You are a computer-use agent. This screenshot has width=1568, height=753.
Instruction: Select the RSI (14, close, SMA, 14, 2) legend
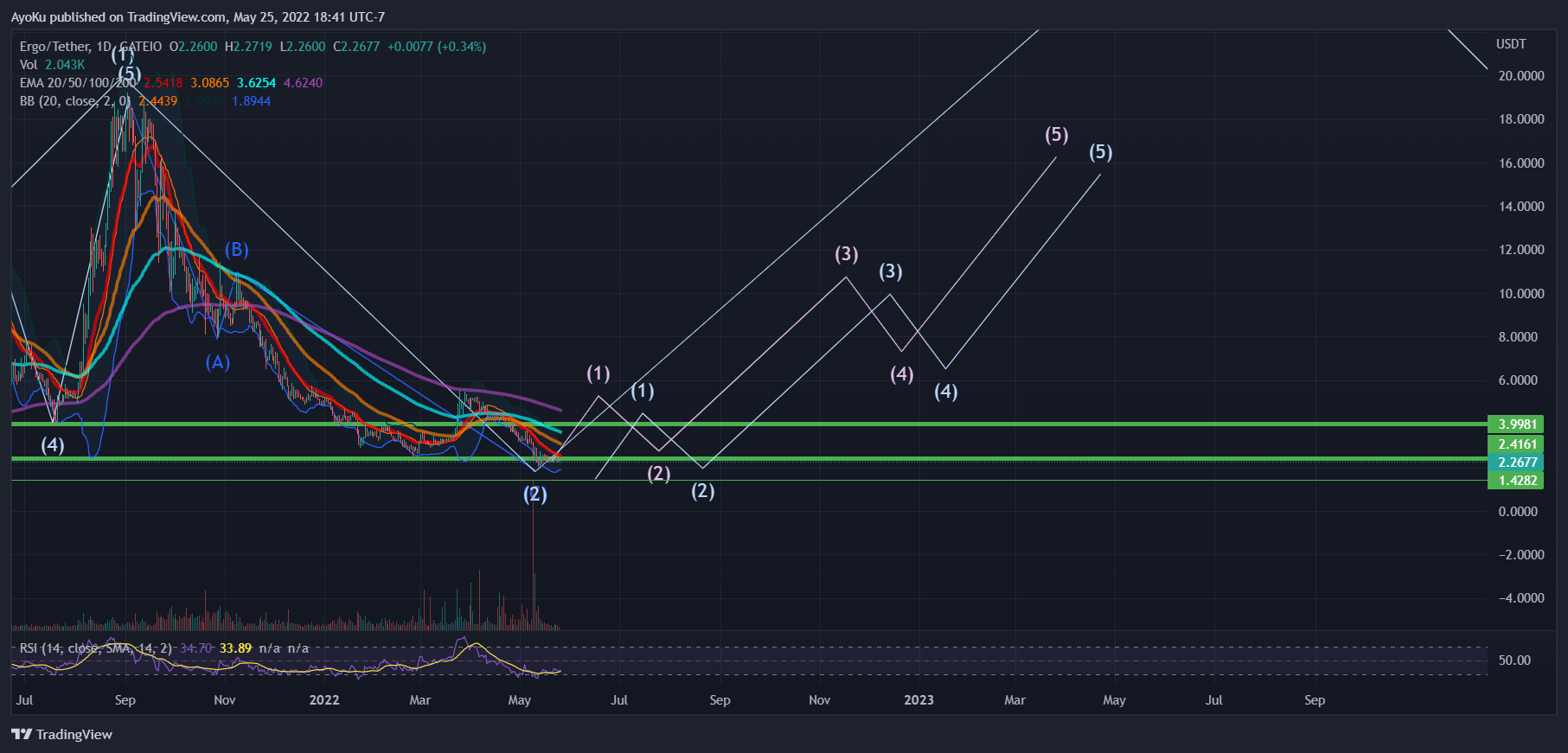tap(96, 648)
